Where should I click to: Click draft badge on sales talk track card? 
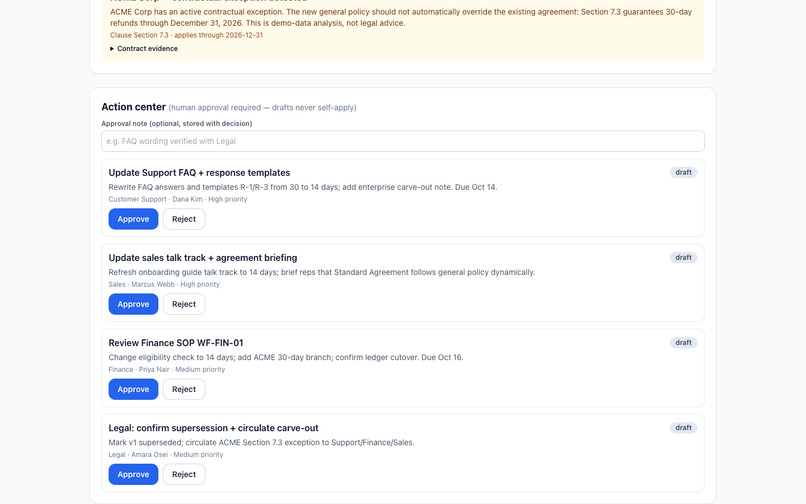(x=683, y=257)
